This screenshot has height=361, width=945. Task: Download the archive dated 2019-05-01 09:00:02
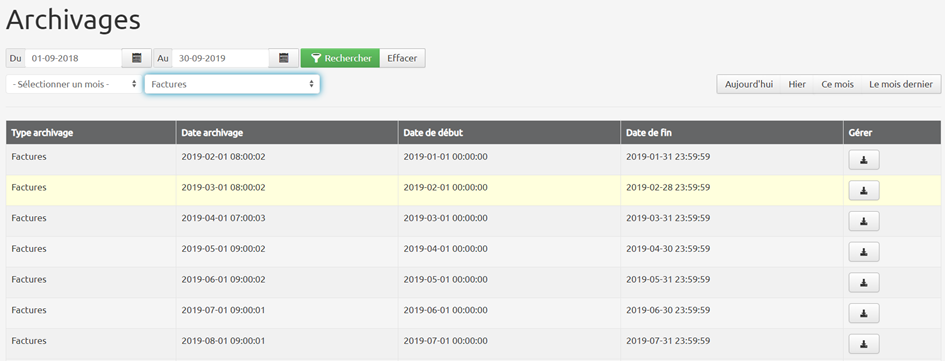click(864, 252)
